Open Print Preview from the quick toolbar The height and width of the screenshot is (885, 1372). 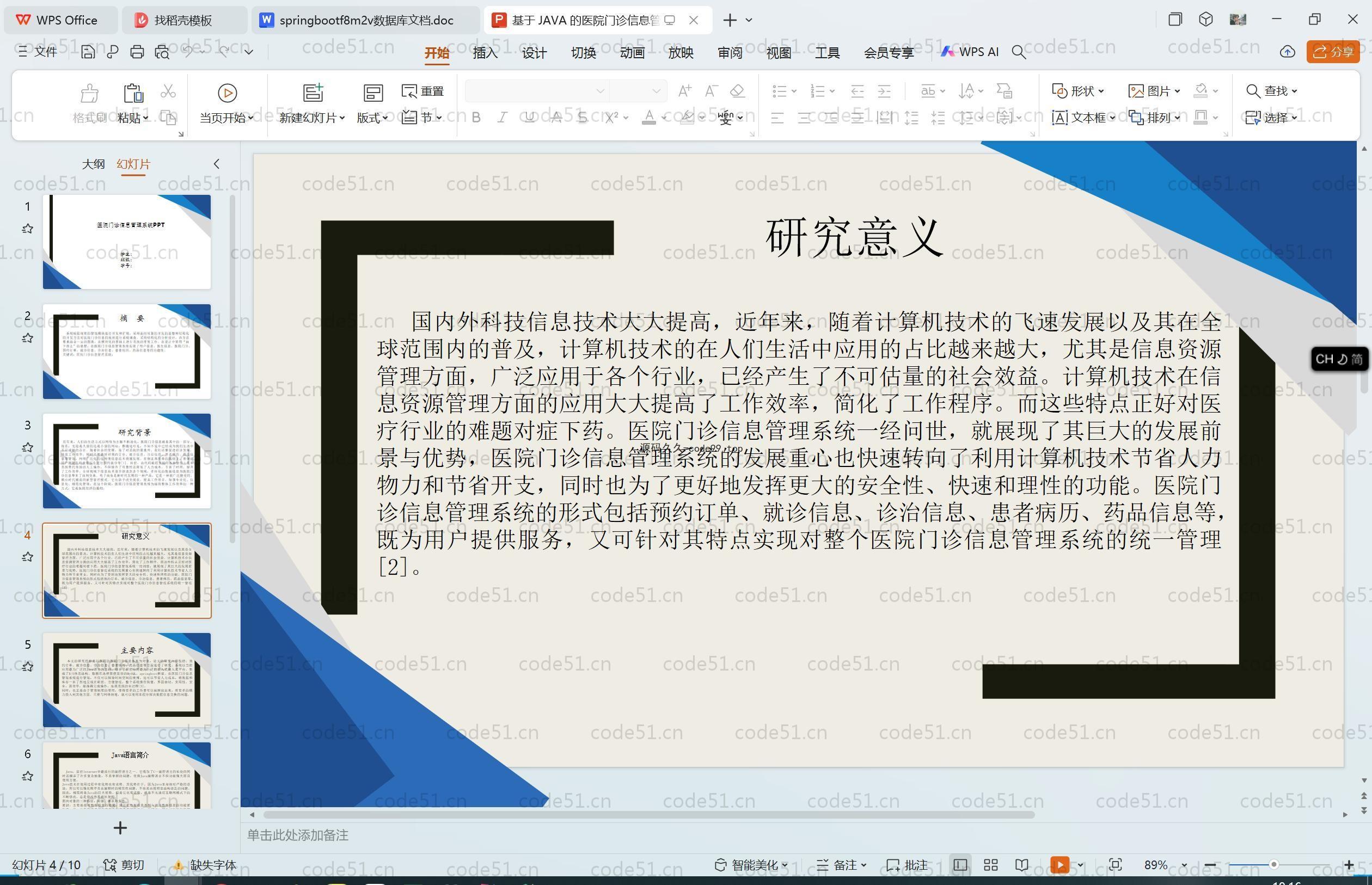162,52
